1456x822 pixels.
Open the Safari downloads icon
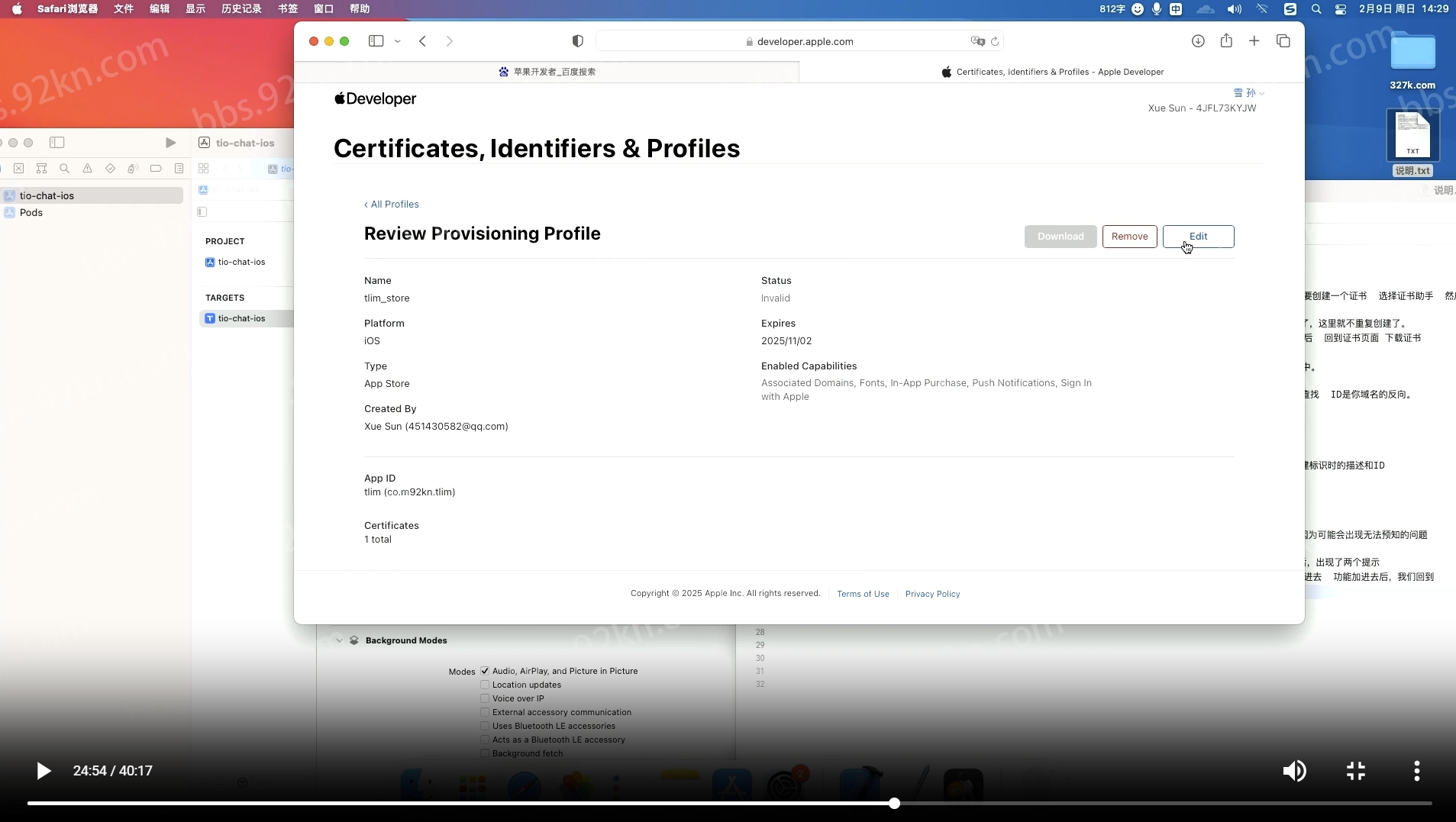[1198, 41]
